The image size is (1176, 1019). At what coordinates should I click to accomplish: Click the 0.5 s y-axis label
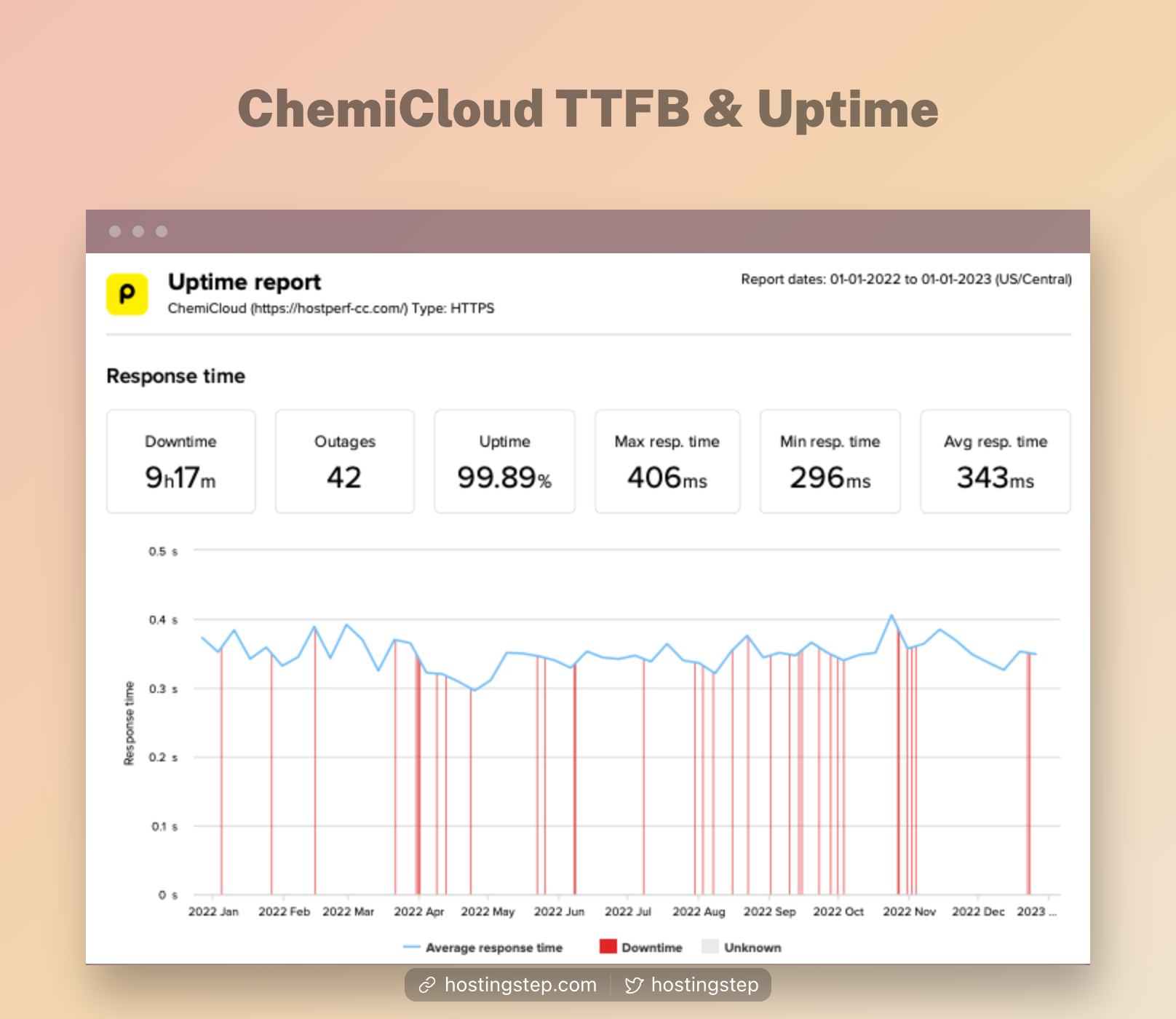point(163,552)
